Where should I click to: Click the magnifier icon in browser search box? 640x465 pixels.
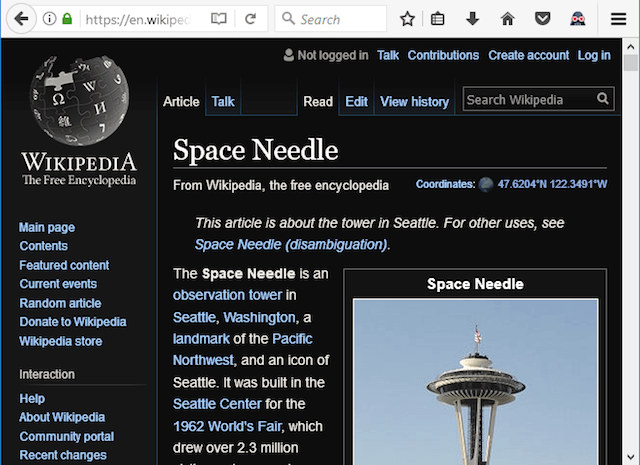coord(288,19)
